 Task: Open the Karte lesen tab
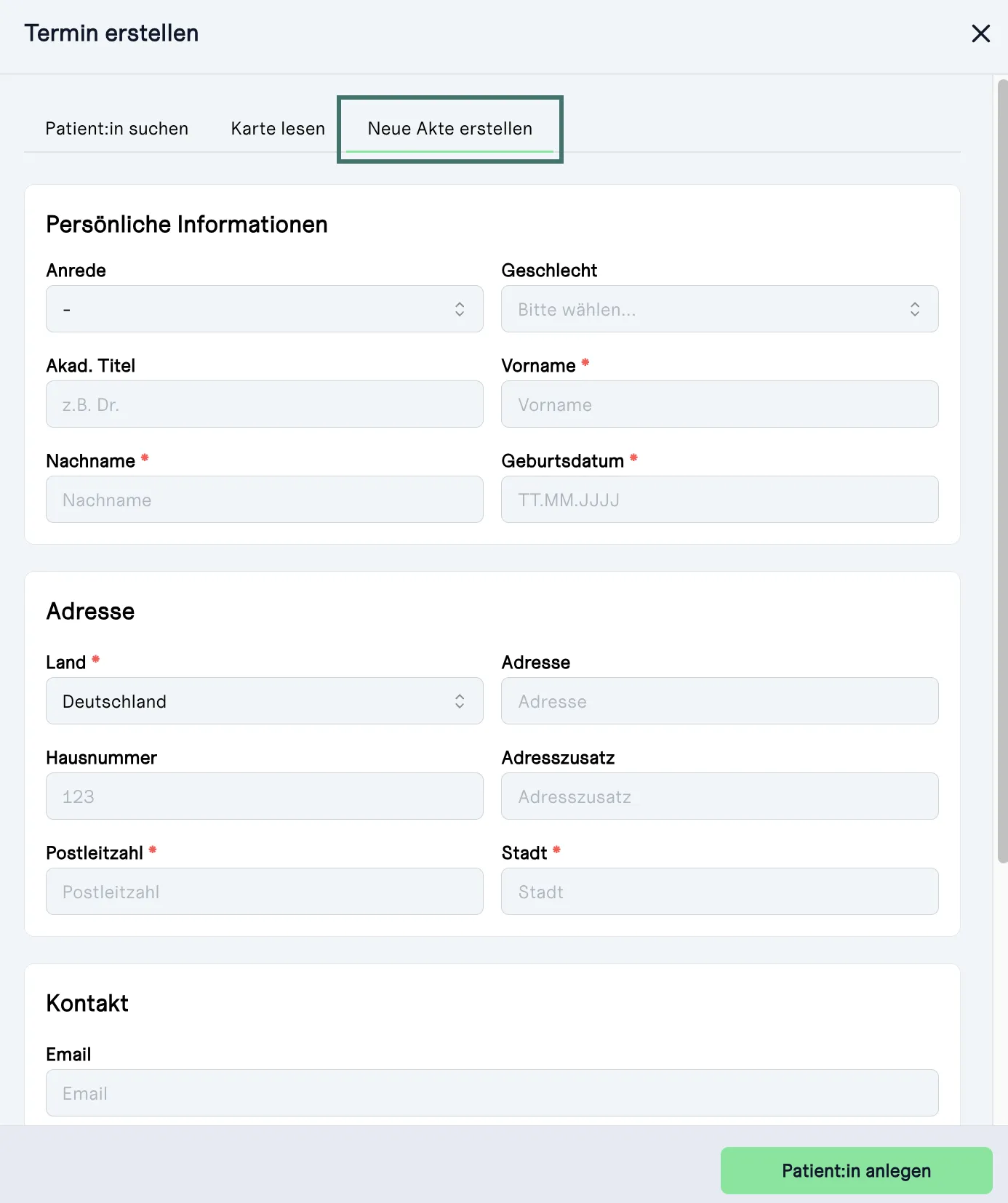coord(278,129)
